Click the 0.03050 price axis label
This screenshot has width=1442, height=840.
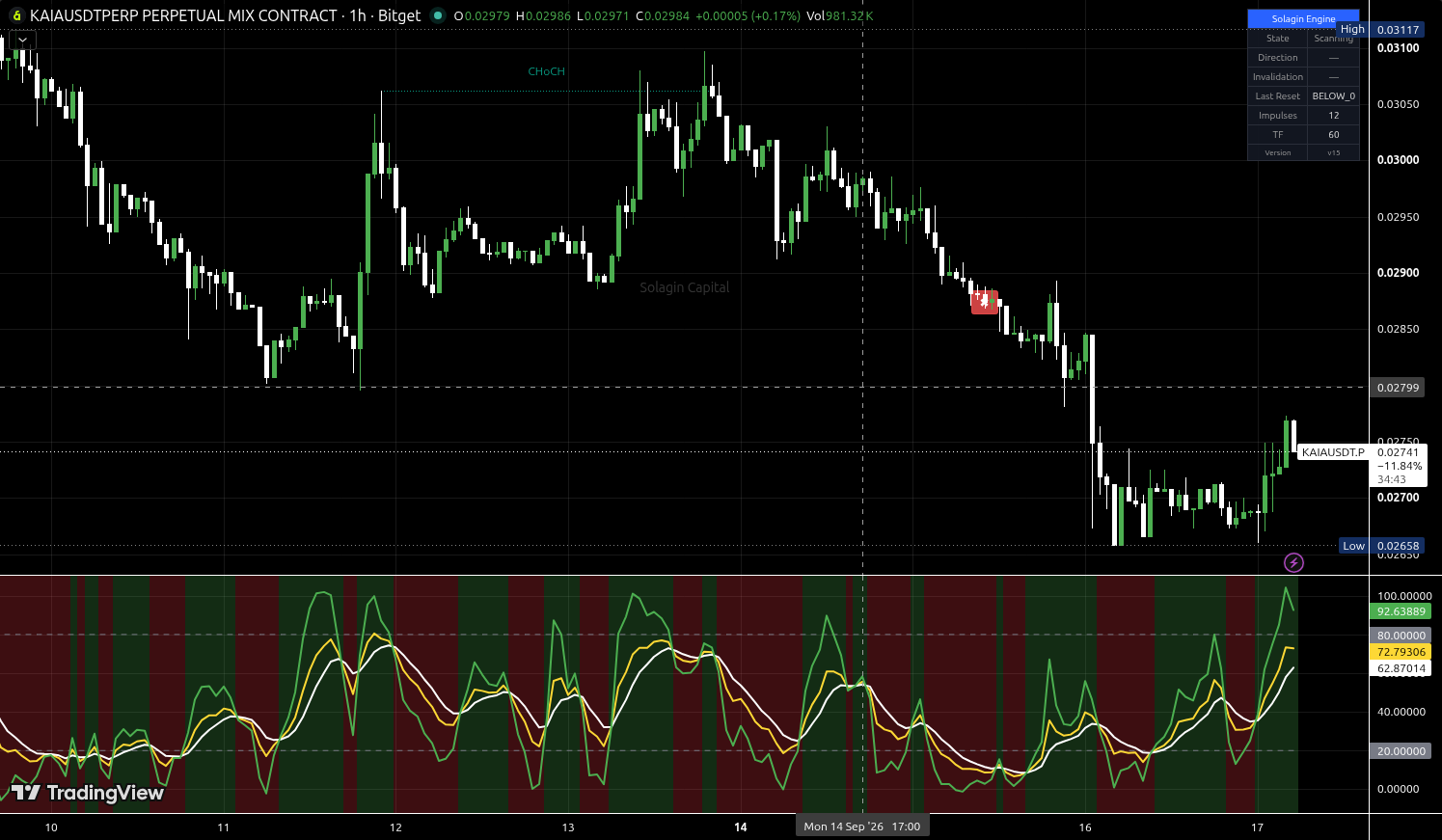coord(1398,104)
